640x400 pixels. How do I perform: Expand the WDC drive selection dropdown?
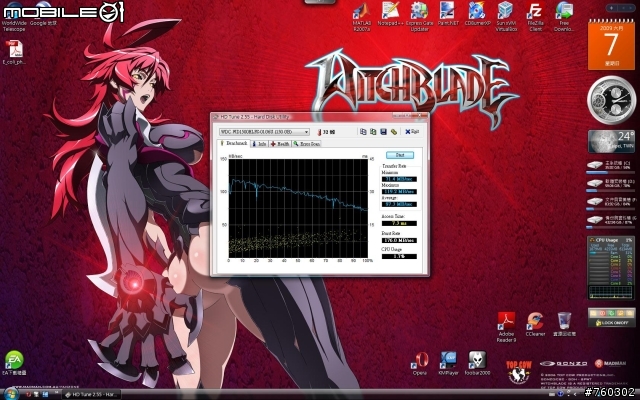306,132
